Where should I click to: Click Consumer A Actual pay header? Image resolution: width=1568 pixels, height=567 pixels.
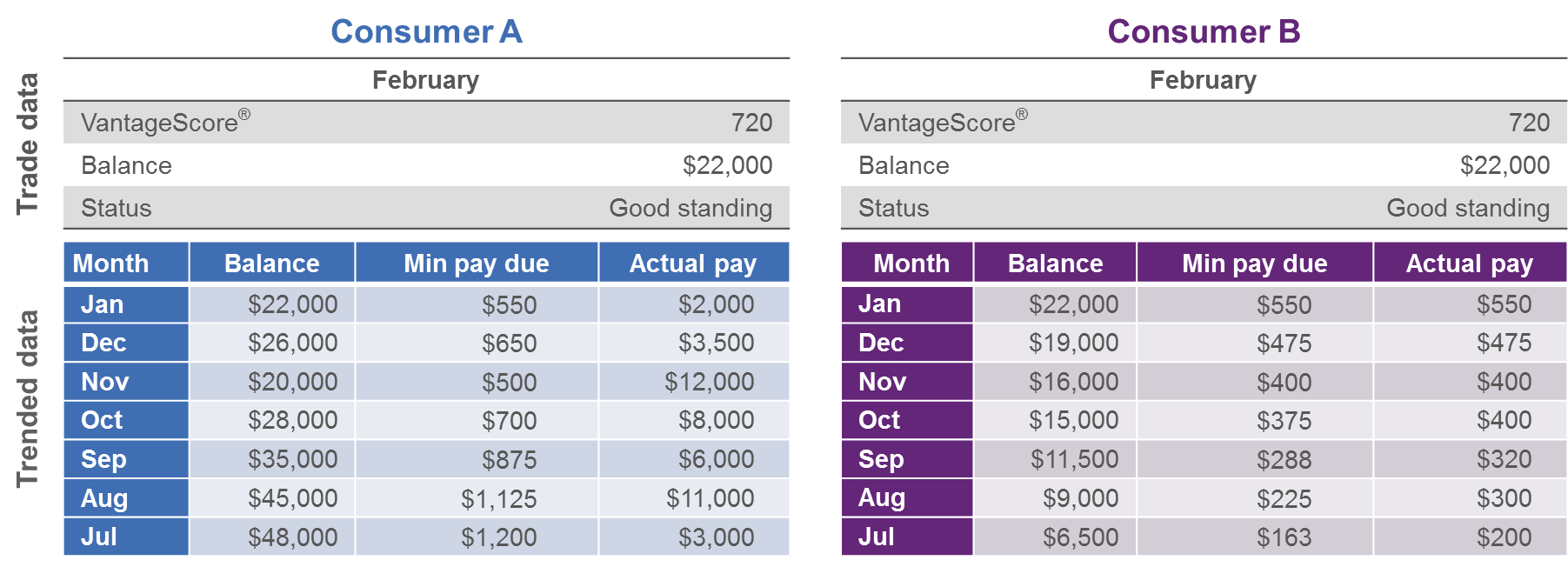click(693, 263)
